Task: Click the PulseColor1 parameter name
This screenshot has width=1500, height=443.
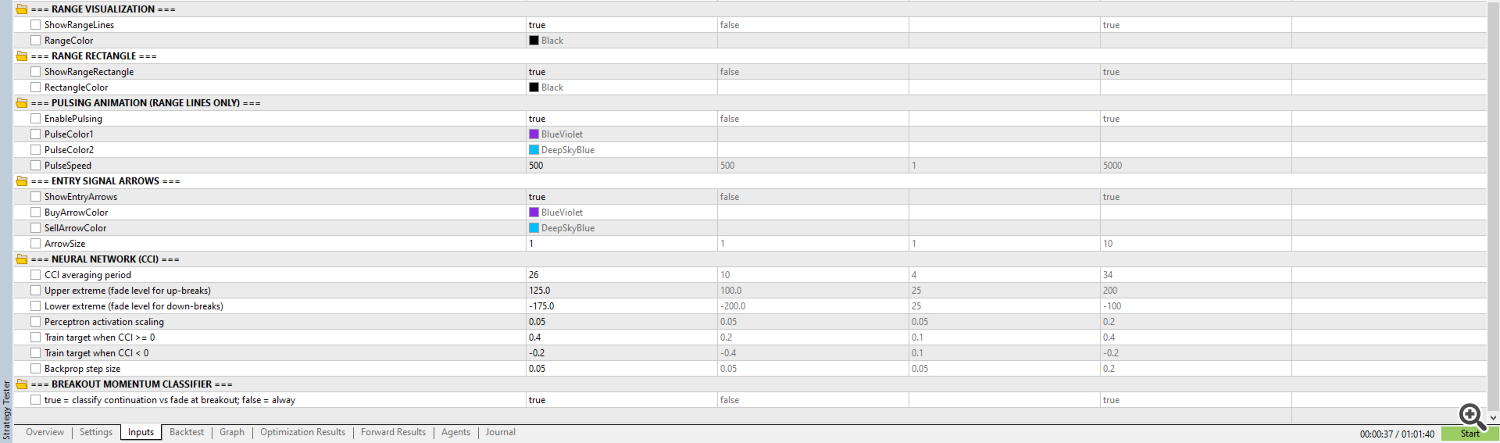Action: click(69, 134)
